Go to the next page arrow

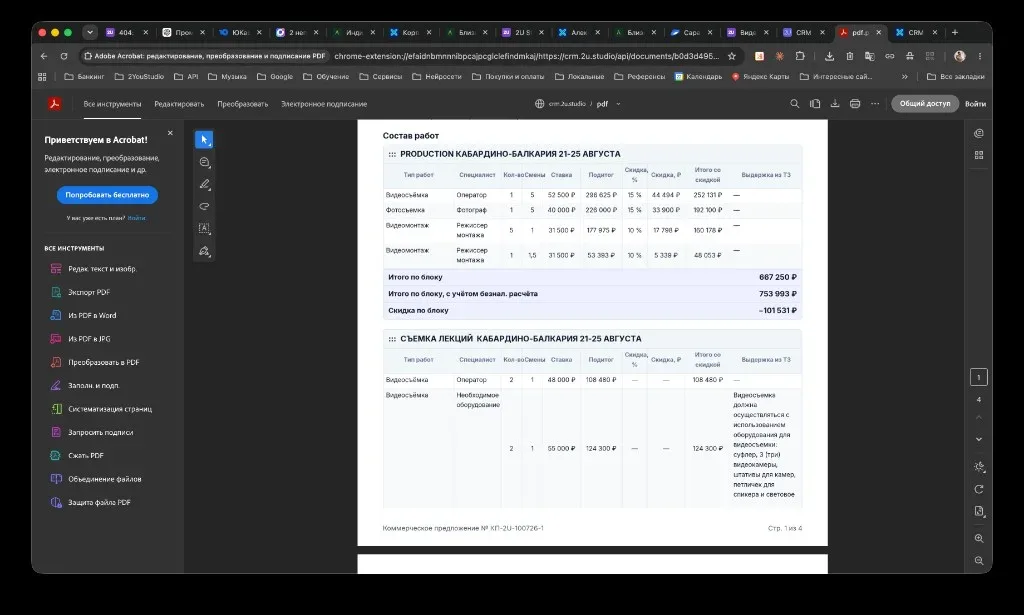[x=979, y=439]
